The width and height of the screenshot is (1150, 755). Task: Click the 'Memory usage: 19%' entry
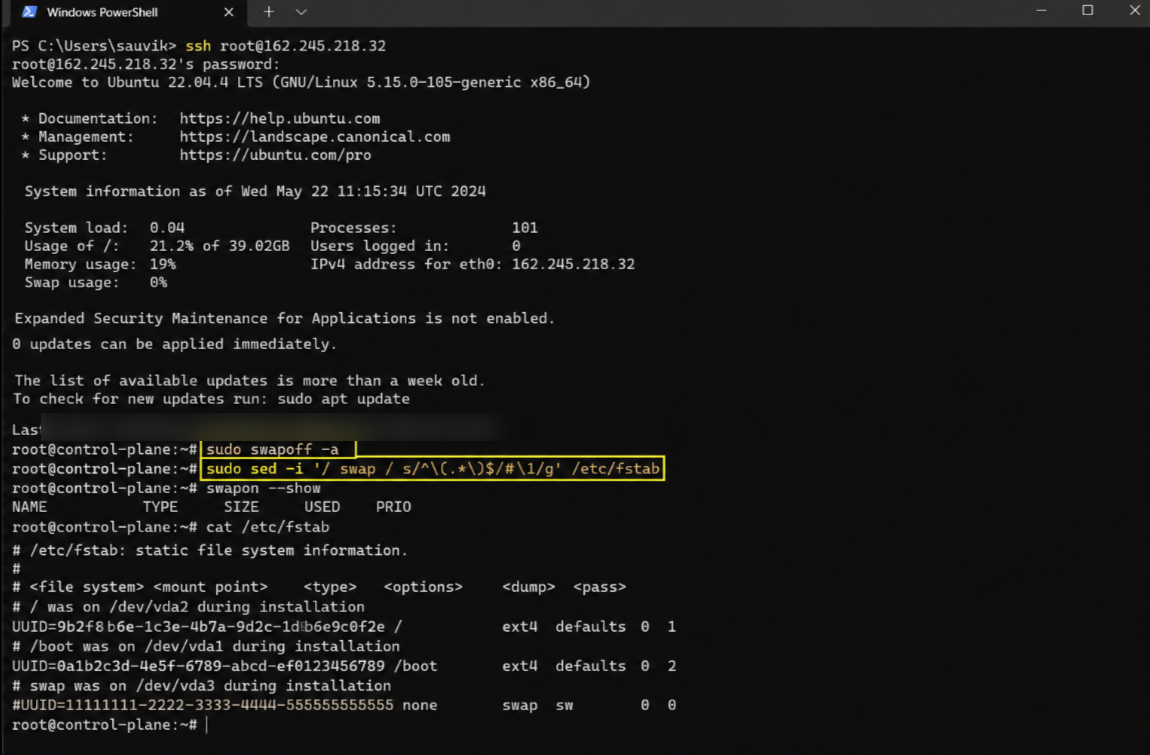(100, 264)
